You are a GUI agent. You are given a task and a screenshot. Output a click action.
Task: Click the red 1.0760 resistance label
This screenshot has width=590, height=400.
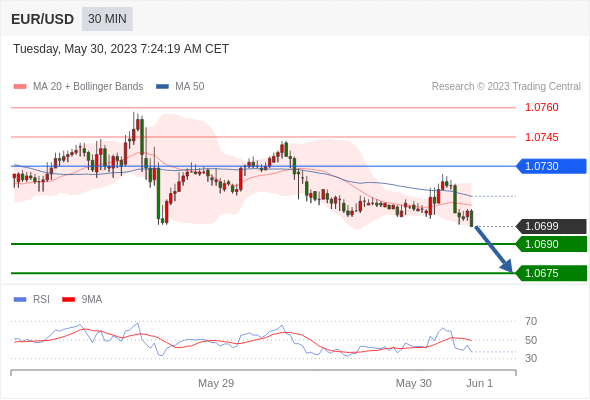[x=541, y=107]
